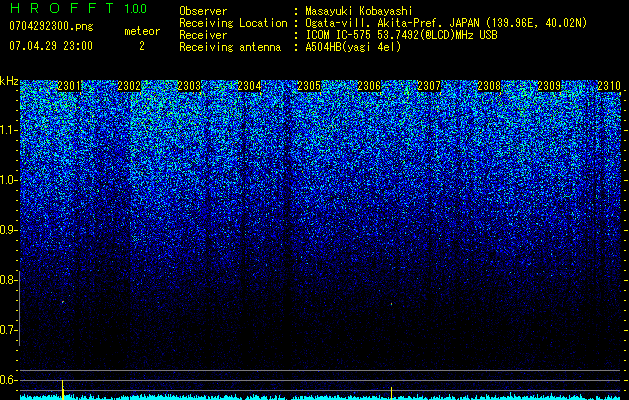
Task: Click the observer name Masayuki Kobayashi
Action: coord(359,11)
